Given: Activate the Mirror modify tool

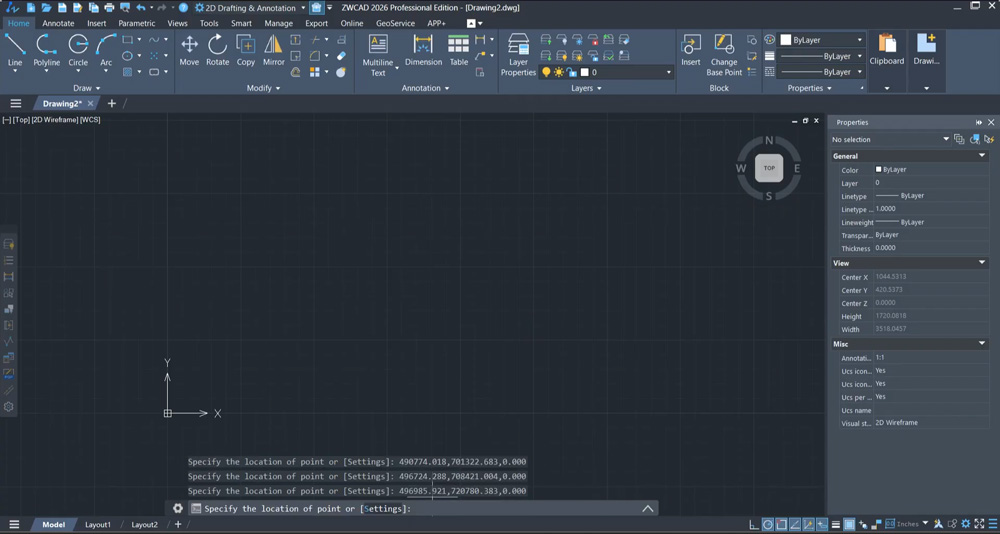Looking at the screenshot, I should 274,50.
